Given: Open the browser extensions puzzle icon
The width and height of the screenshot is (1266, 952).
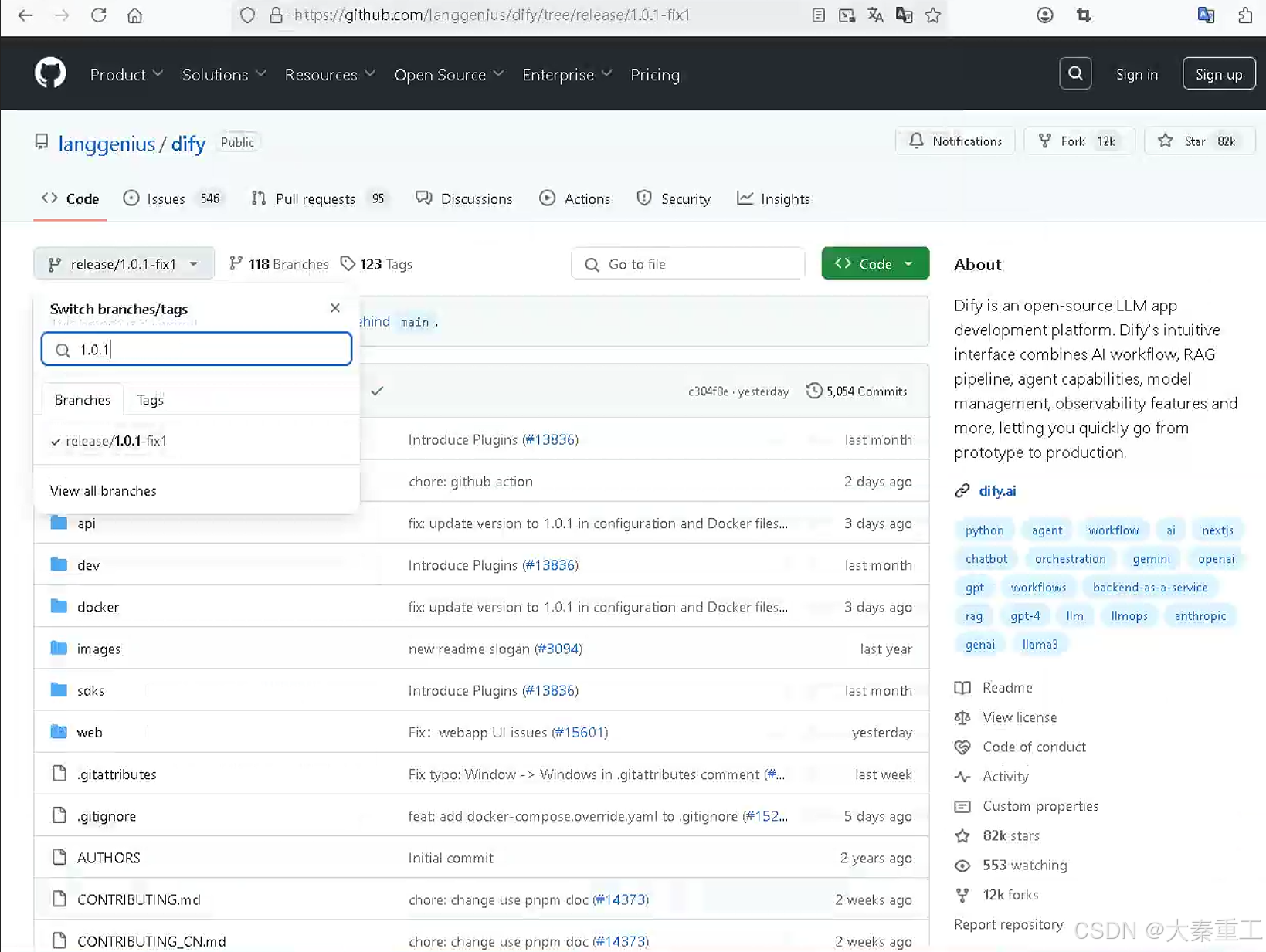Looking at the screenshot, I should coord(1244,15).
